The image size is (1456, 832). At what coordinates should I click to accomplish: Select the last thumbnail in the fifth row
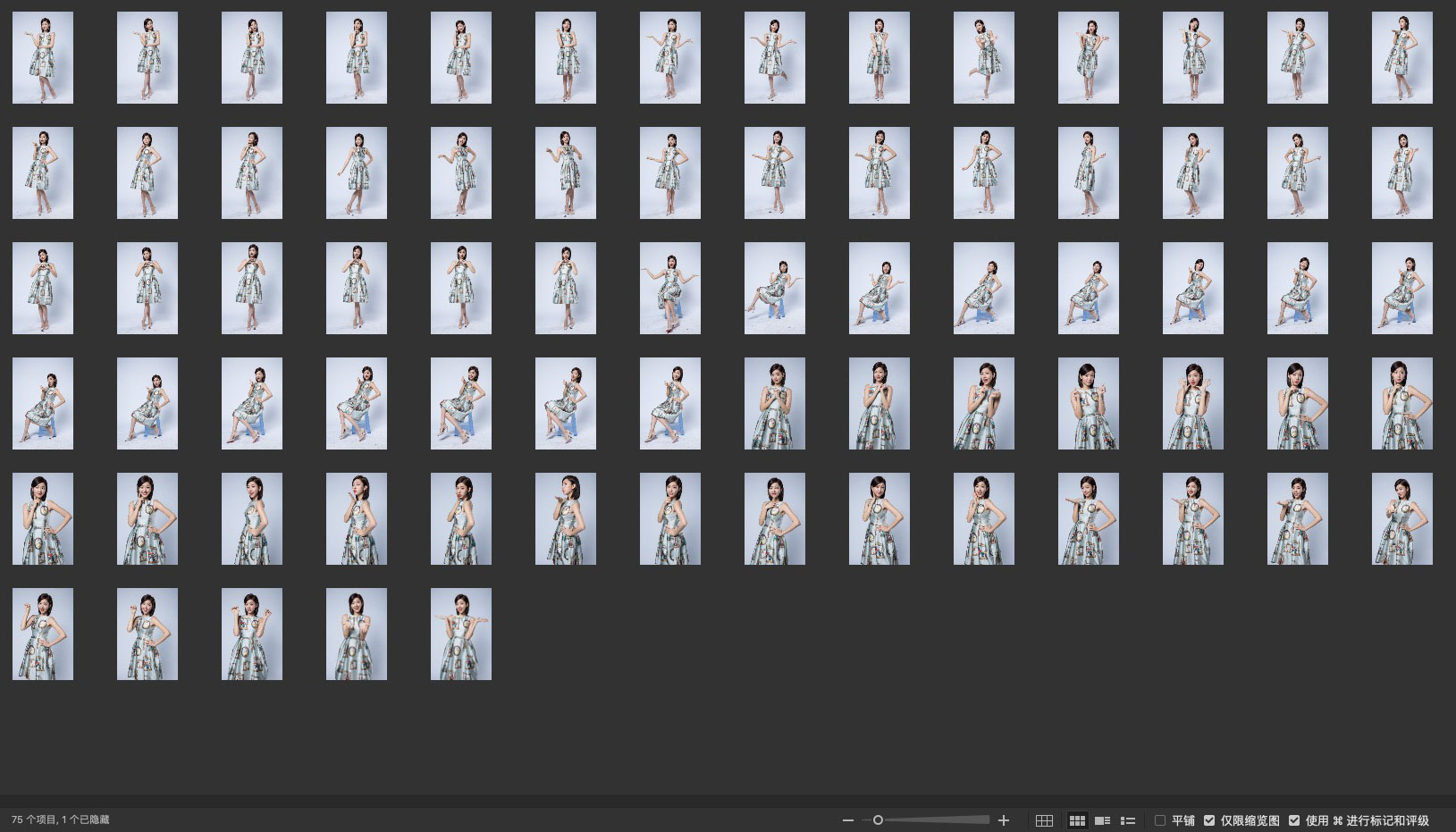[x=1402, y=519]
